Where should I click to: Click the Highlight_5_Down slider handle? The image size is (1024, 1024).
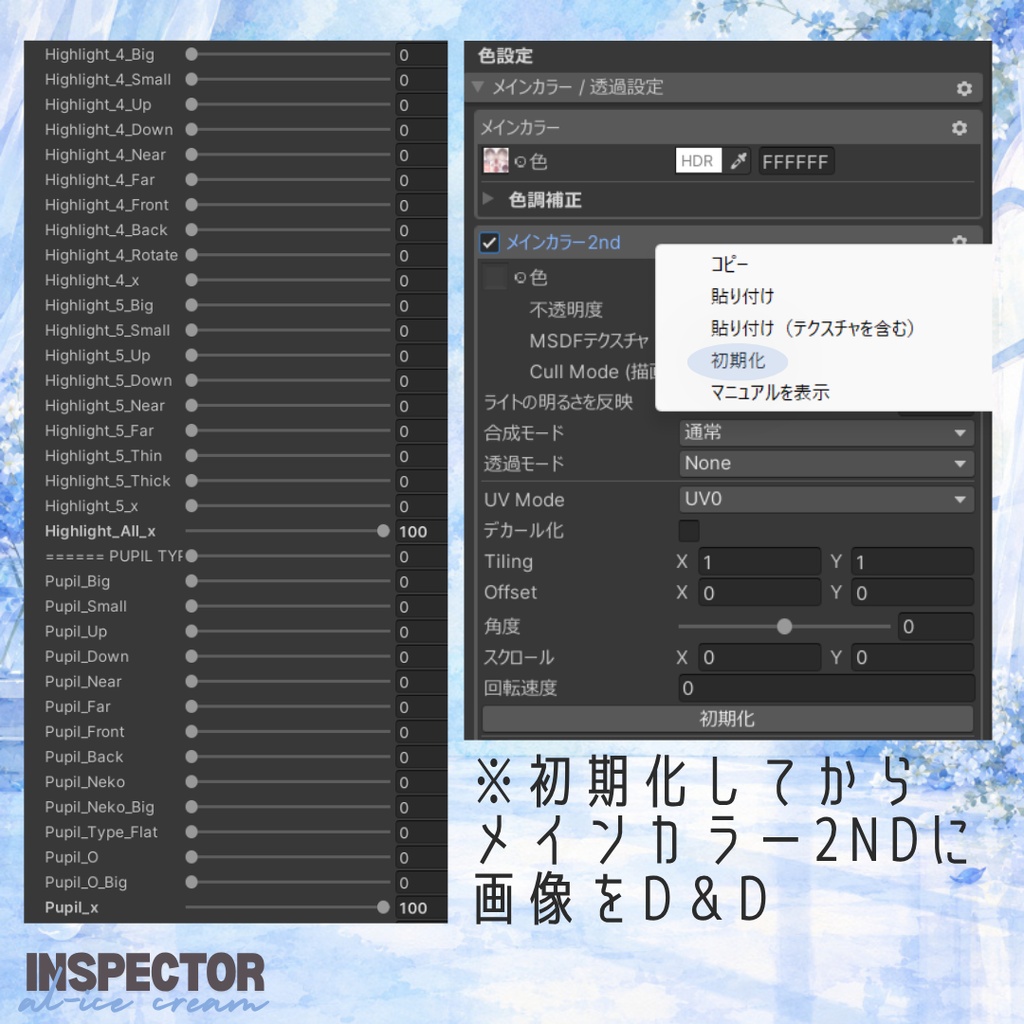pyautogui.click(x=191, y=380)
